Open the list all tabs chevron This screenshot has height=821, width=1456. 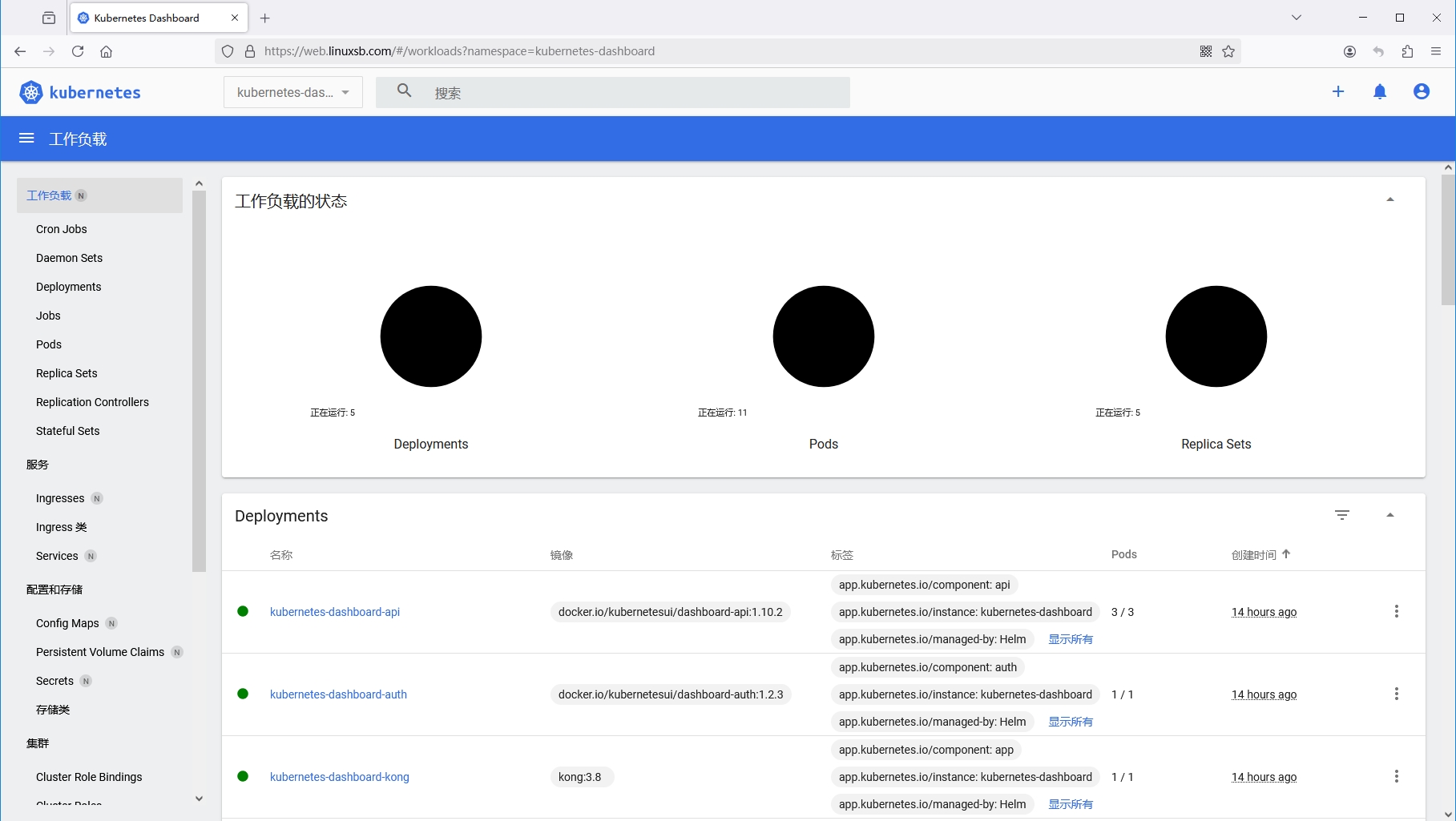coord(1297,18)
